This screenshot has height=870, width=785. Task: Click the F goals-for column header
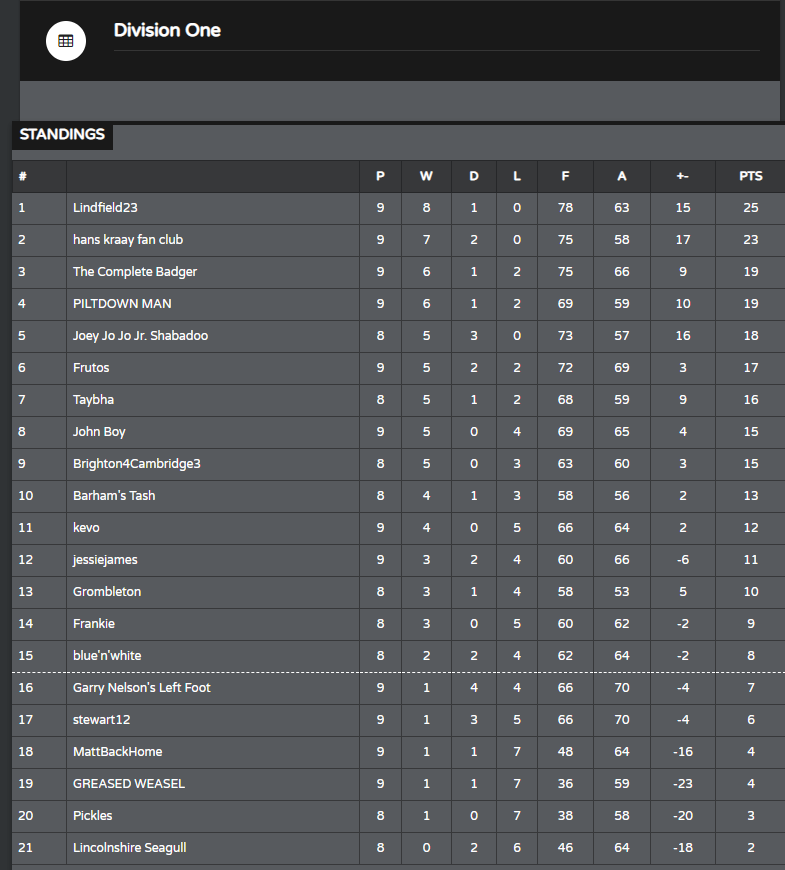[565, 176]
